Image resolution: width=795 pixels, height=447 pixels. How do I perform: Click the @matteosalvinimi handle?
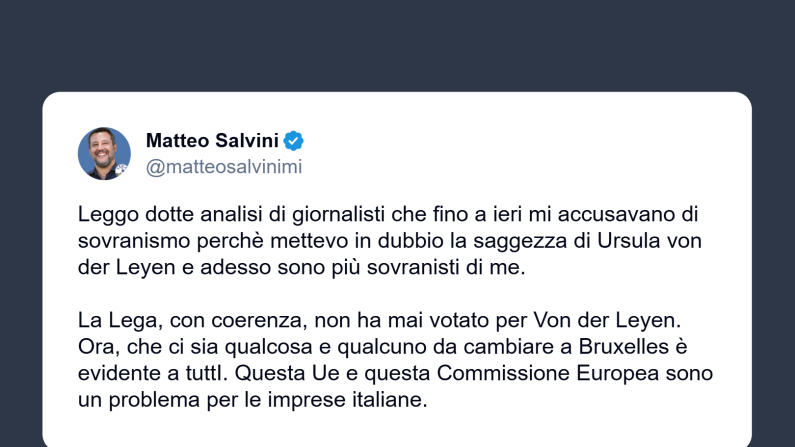pyautogui.click(x=223, y=167)
